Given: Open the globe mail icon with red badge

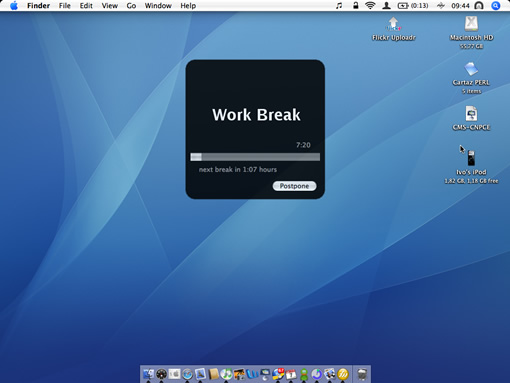Looking at the screenshot, I should coord(278,374).
